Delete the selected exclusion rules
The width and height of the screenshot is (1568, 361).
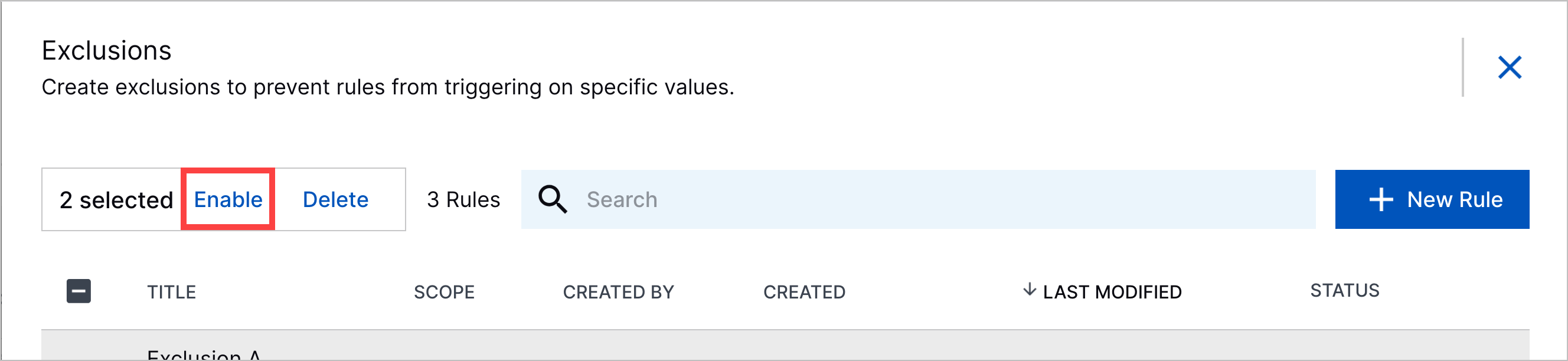[335, 199]
